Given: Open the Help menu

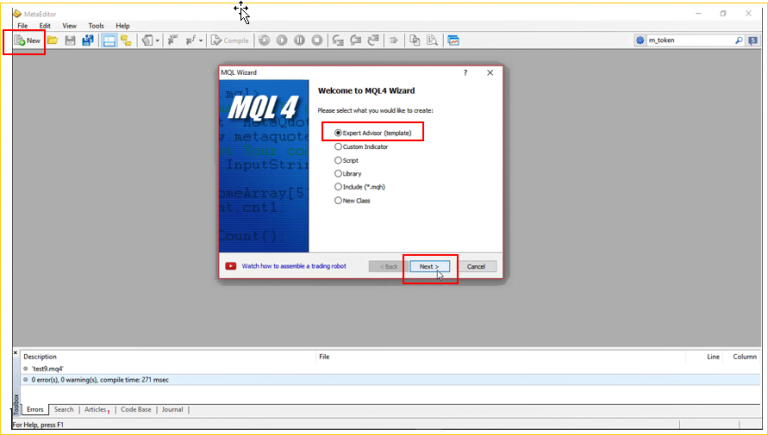Looking at the screenshot, I should 122,25.
